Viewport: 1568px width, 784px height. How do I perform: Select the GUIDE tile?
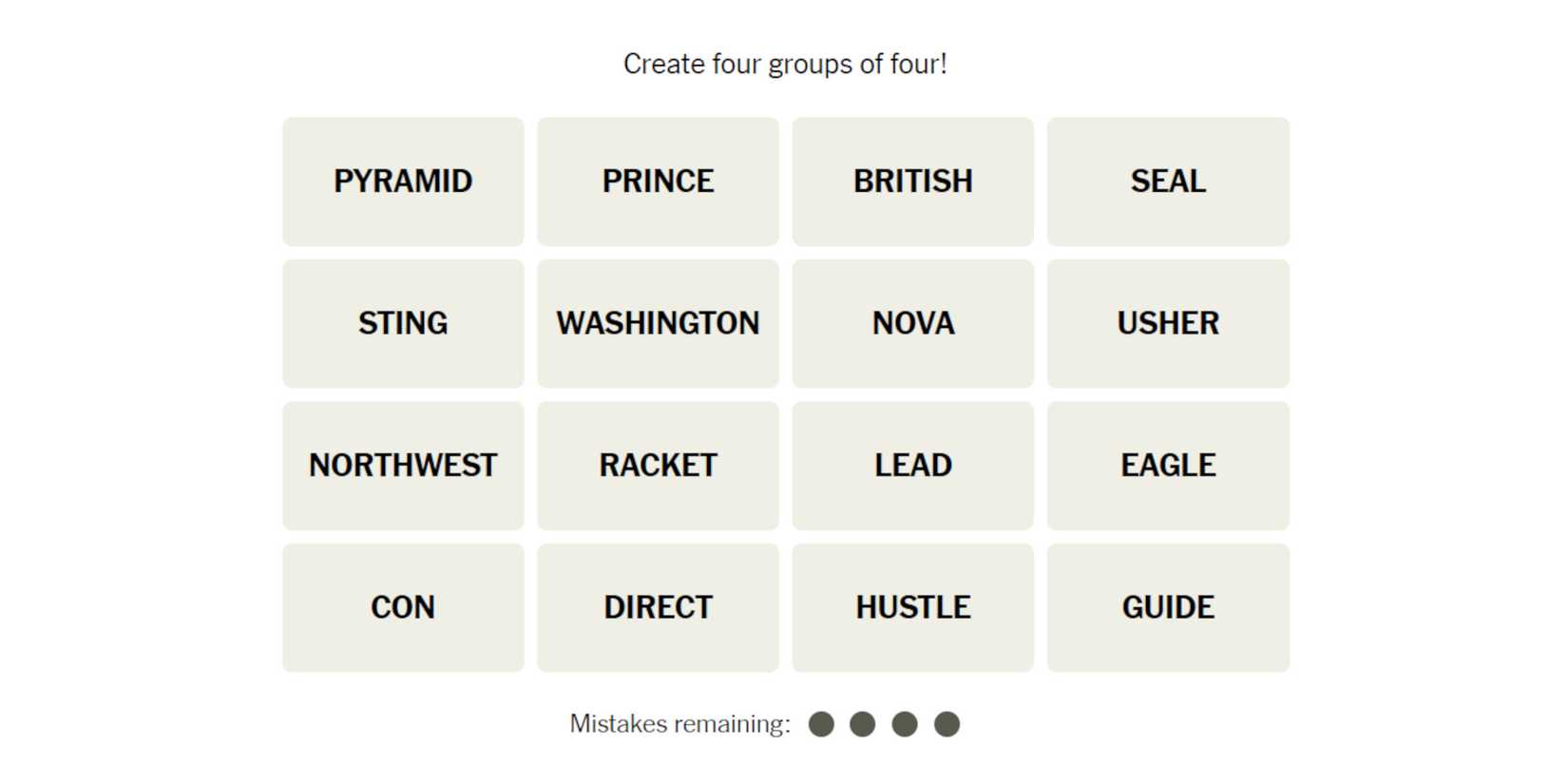click(1168, 607)
